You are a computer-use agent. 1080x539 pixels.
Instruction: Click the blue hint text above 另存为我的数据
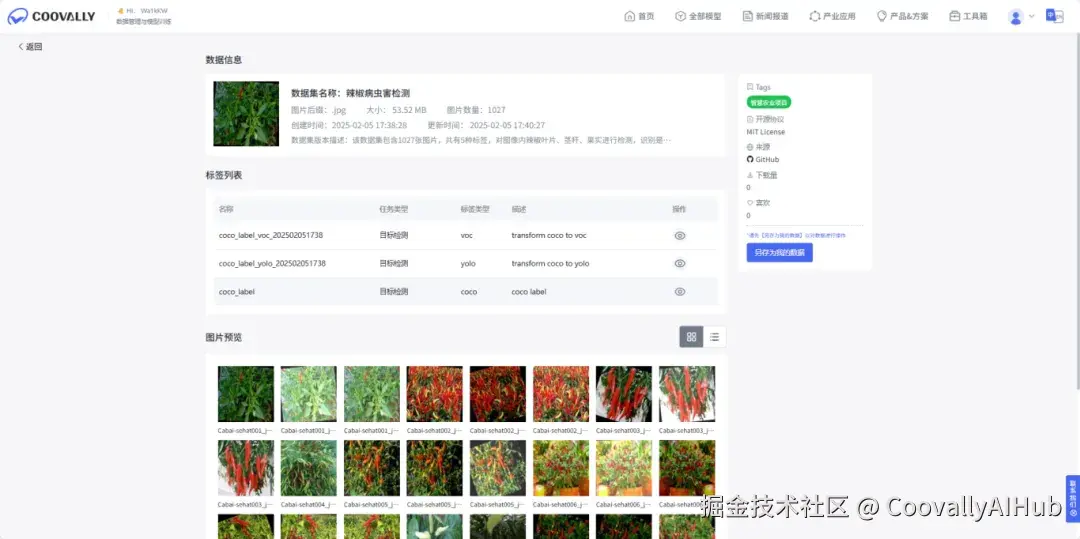(796, 235)
